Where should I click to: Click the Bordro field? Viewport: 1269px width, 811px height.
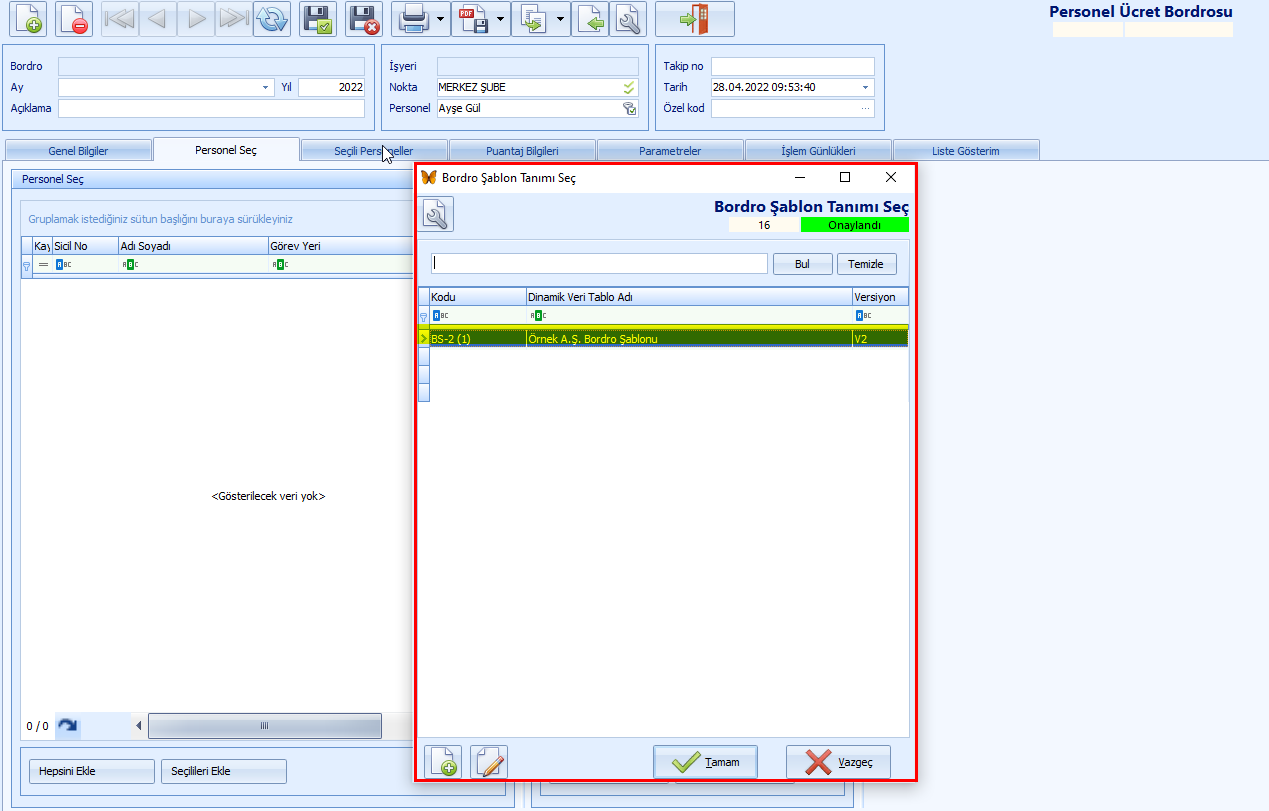click(x=211, y=66)
